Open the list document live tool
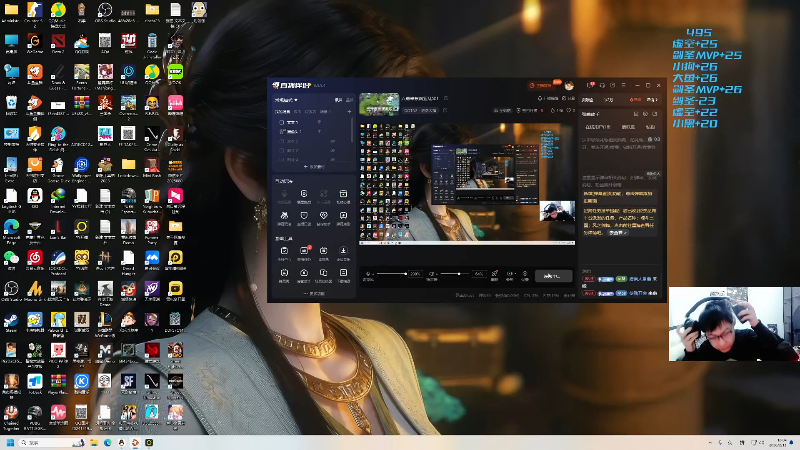This screenshot has height=450, width=800. pyautogui.click(x=343, y=274)
